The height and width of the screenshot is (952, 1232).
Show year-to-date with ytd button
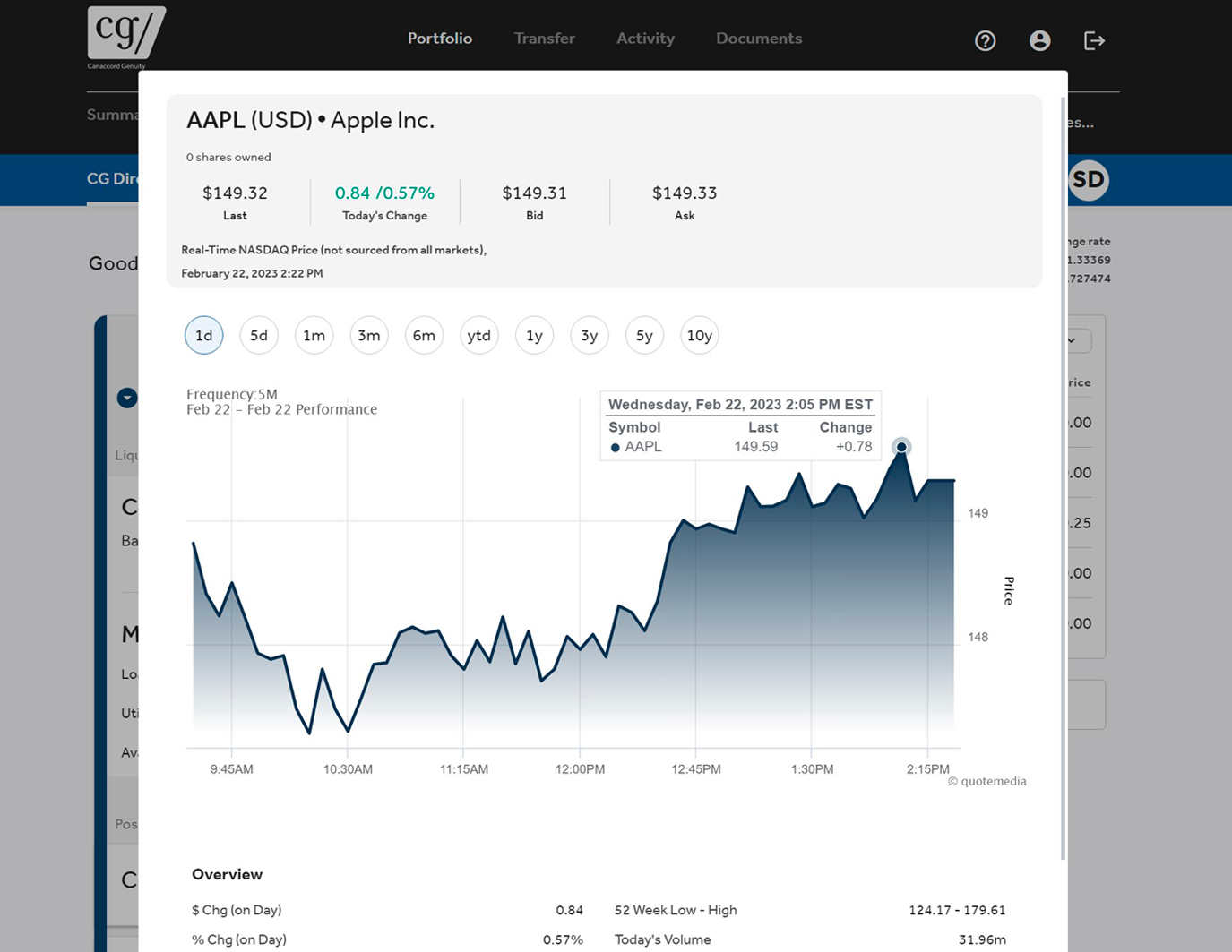[479, 336]
